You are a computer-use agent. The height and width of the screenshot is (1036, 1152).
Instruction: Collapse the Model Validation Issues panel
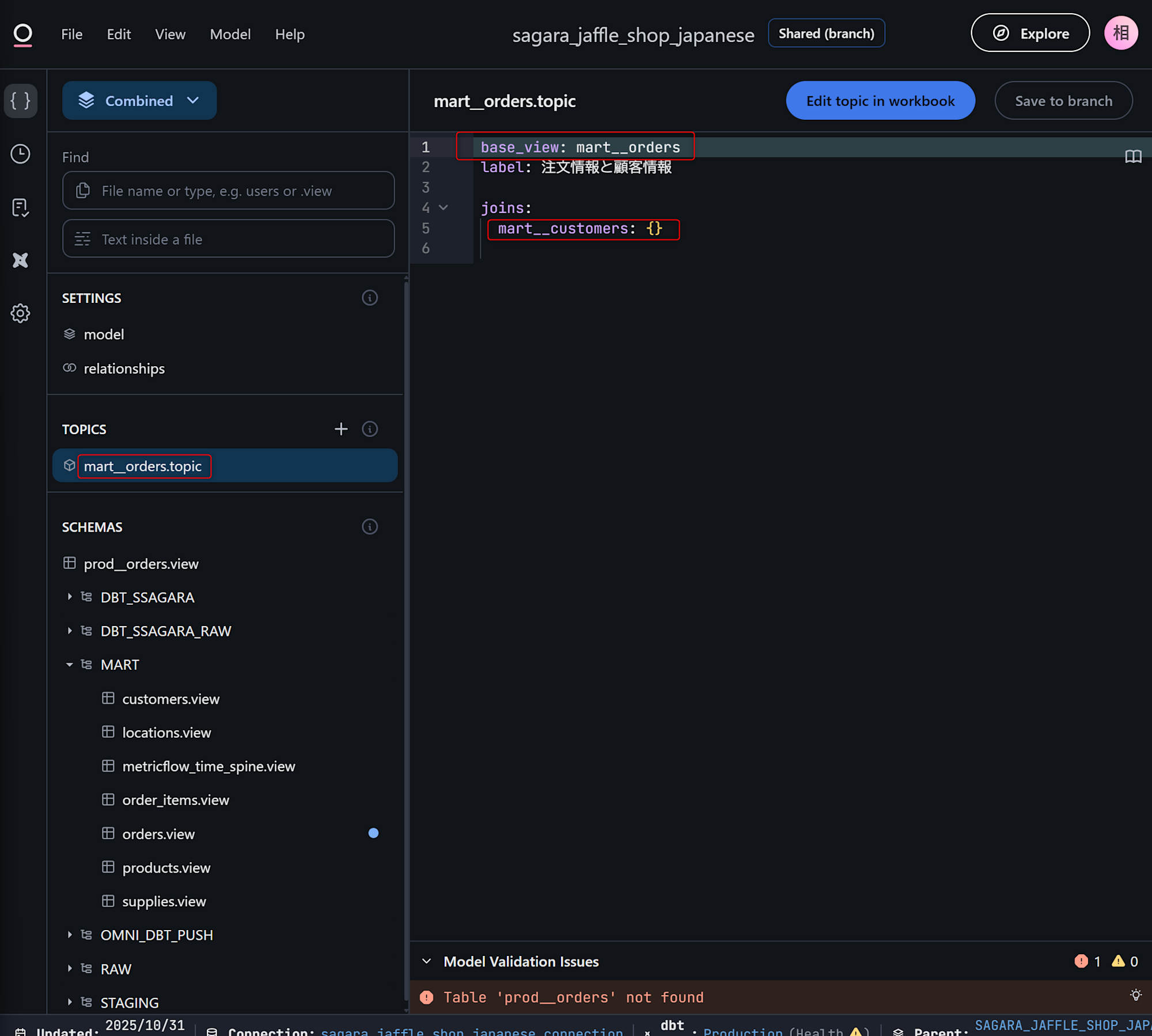point(427,961)
